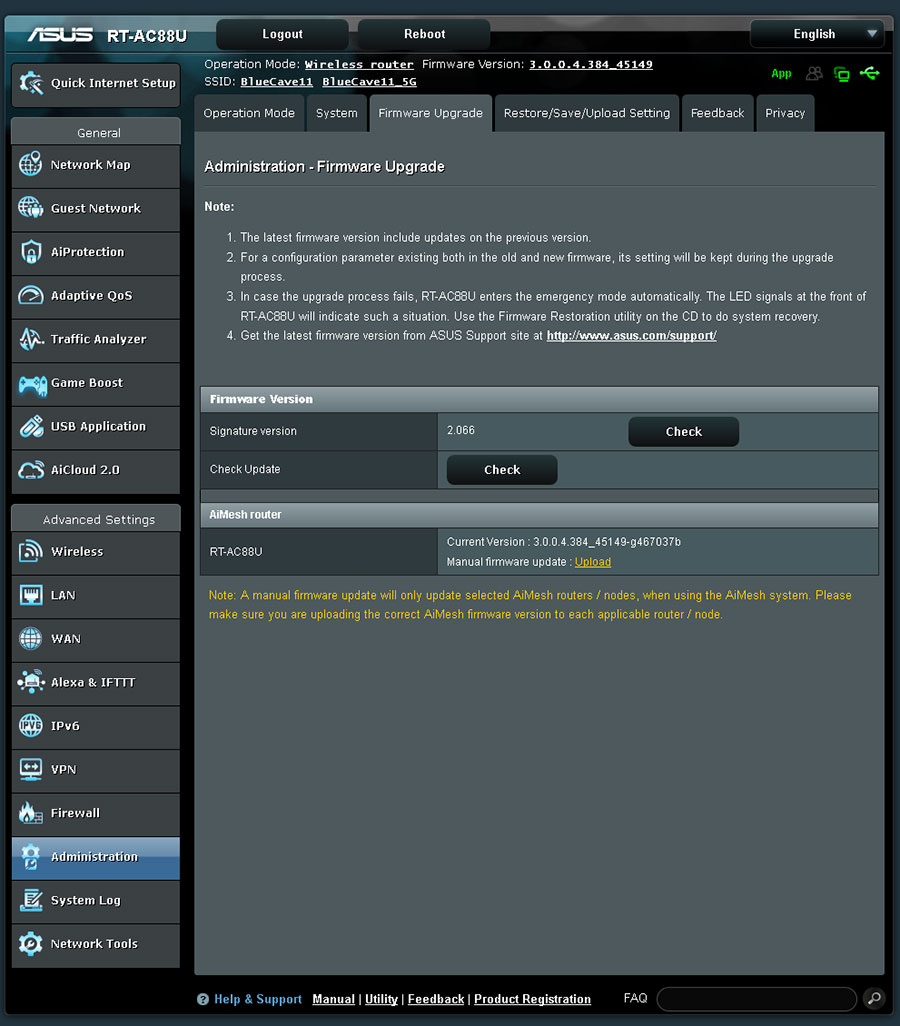
Task: Click the connected clients users icon
Action: point(814,73)
